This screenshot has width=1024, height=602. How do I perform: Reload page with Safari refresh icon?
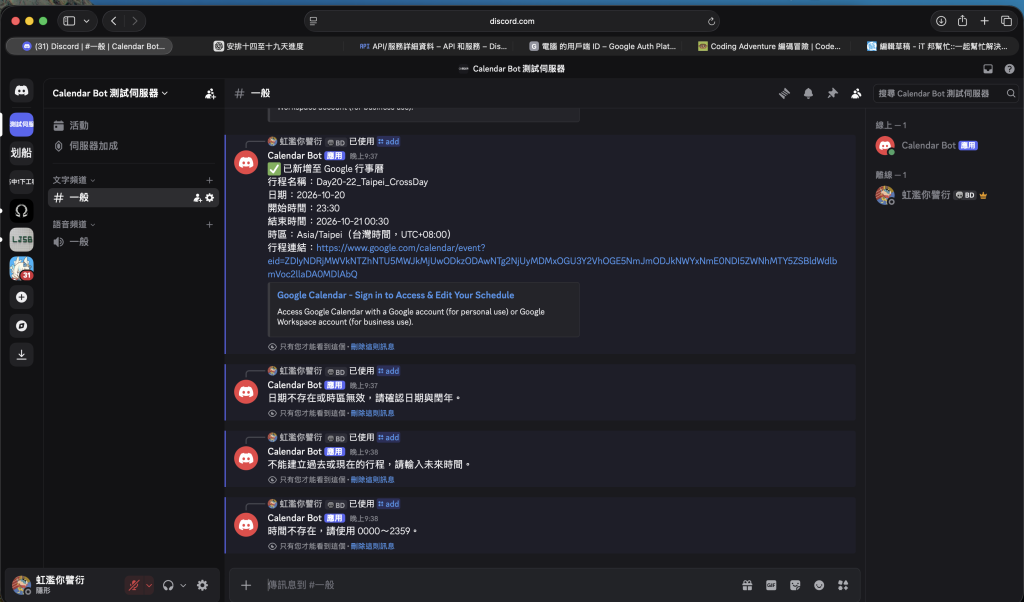[711, 21]
